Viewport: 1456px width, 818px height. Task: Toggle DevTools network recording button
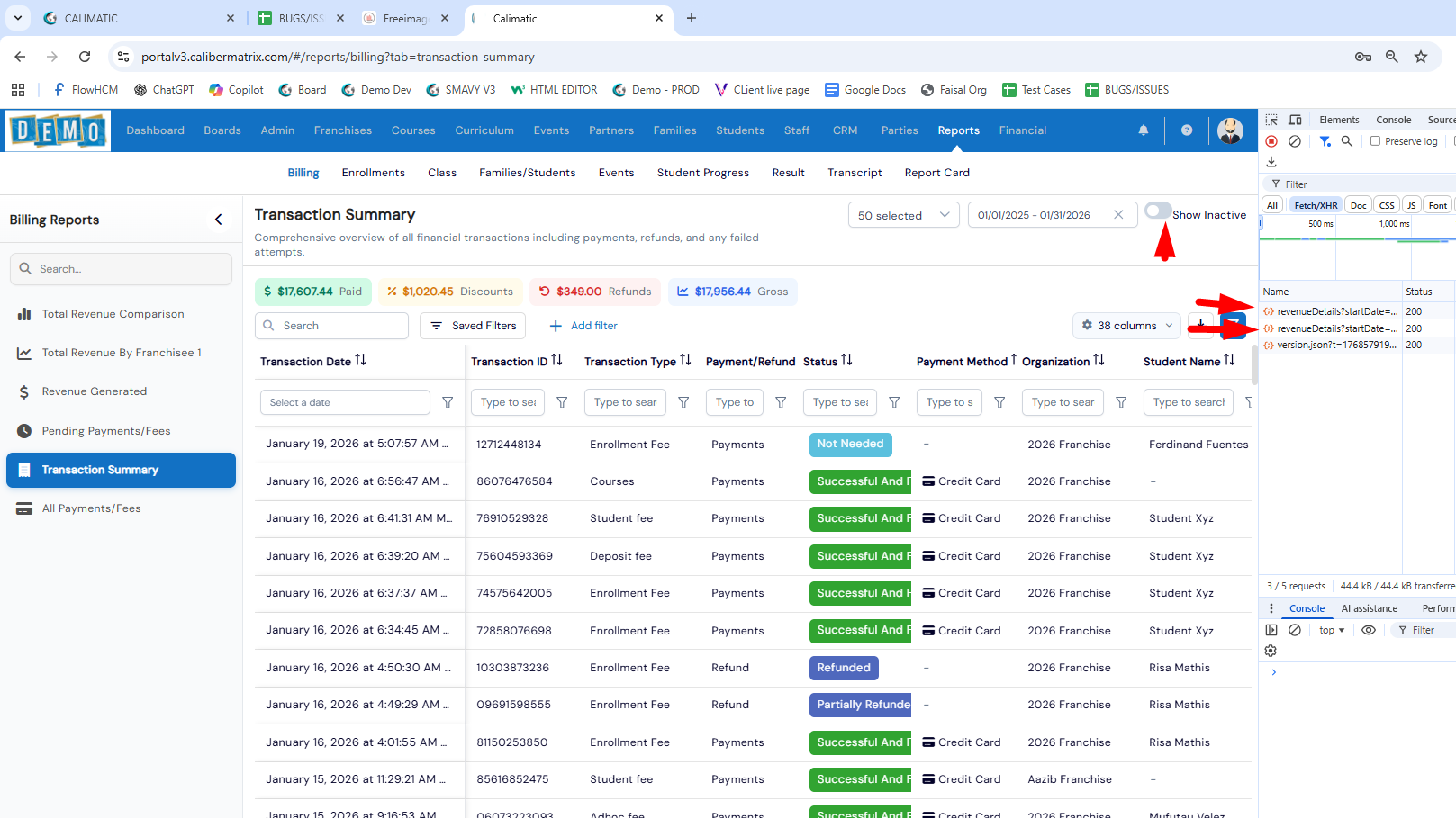(x=1271, y=141)
